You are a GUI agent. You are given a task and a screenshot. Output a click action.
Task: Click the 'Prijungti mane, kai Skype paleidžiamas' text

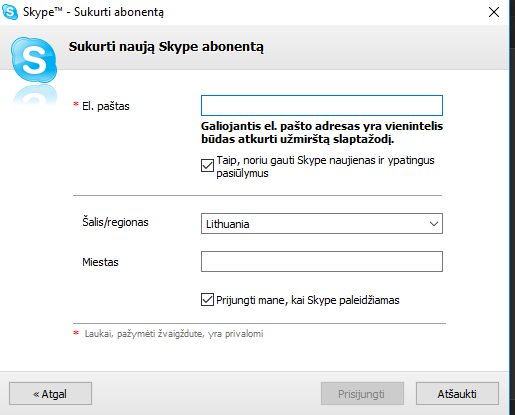pos(308,300)
